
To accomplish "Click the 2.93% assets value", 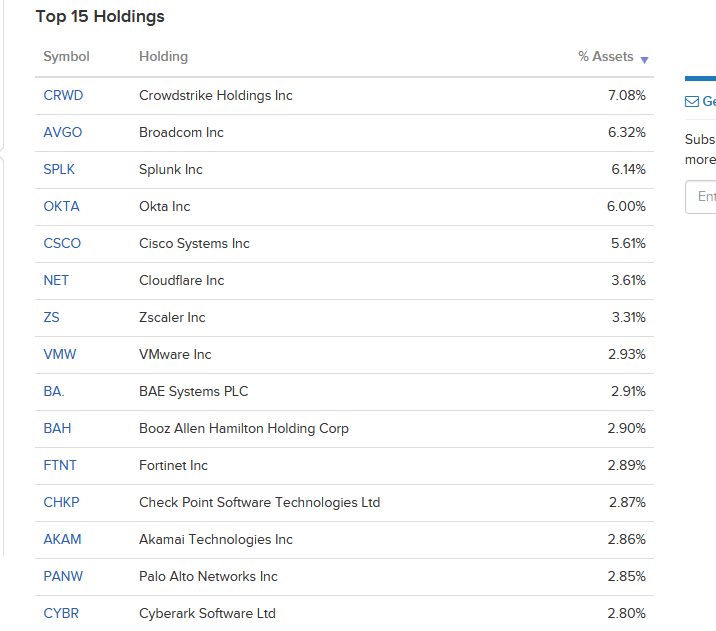I will [x=626, y=354].
